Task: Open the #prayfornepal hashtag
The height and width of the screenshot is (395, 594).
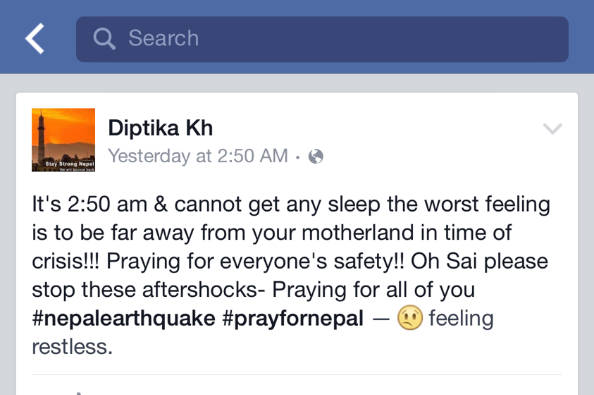Action: [x=293, y=318]
